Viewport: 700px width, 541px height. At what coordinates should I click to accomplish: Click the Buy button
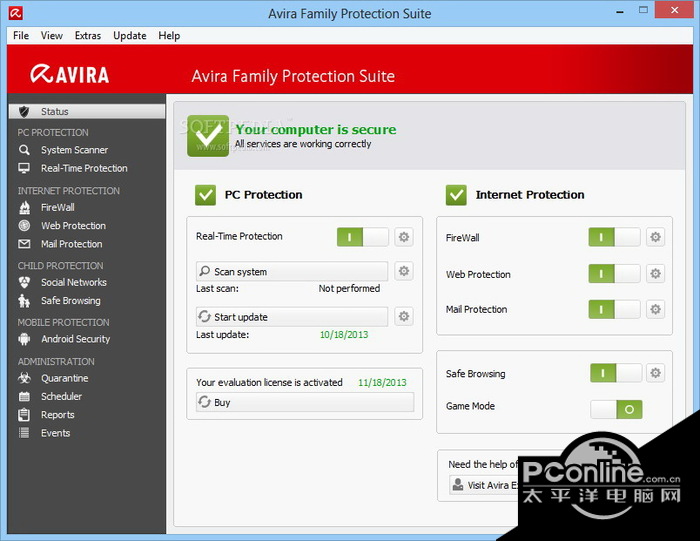tap(305, 402)
